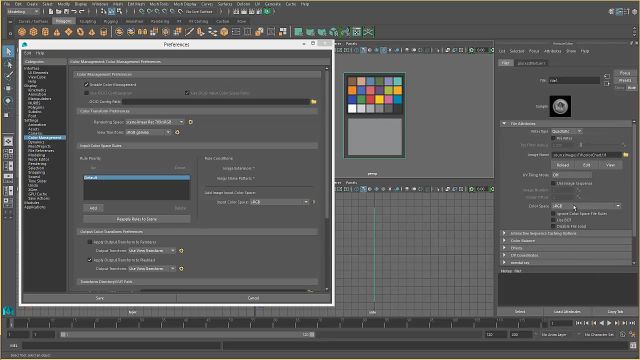
Task: Toggle Apply Output Transform to Playblast checkbox
Action: pos(90,260)
